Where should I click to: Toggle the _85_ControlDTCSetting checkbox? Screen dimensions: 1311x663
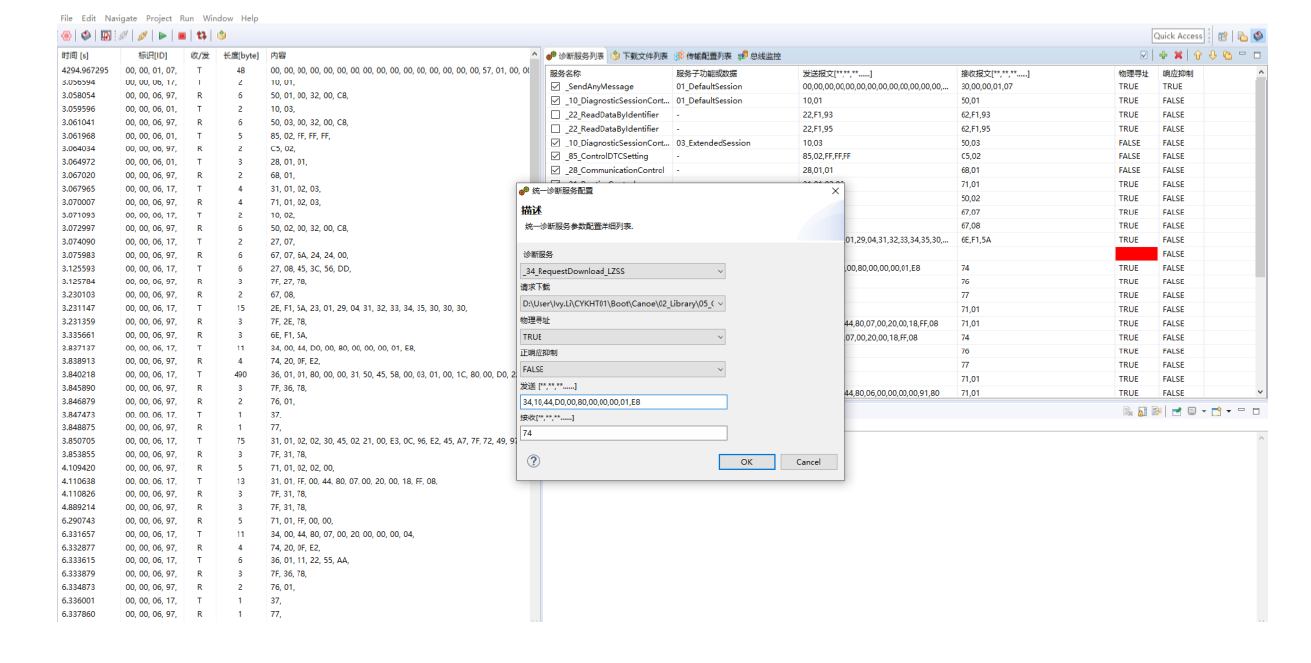coord(556,157)
